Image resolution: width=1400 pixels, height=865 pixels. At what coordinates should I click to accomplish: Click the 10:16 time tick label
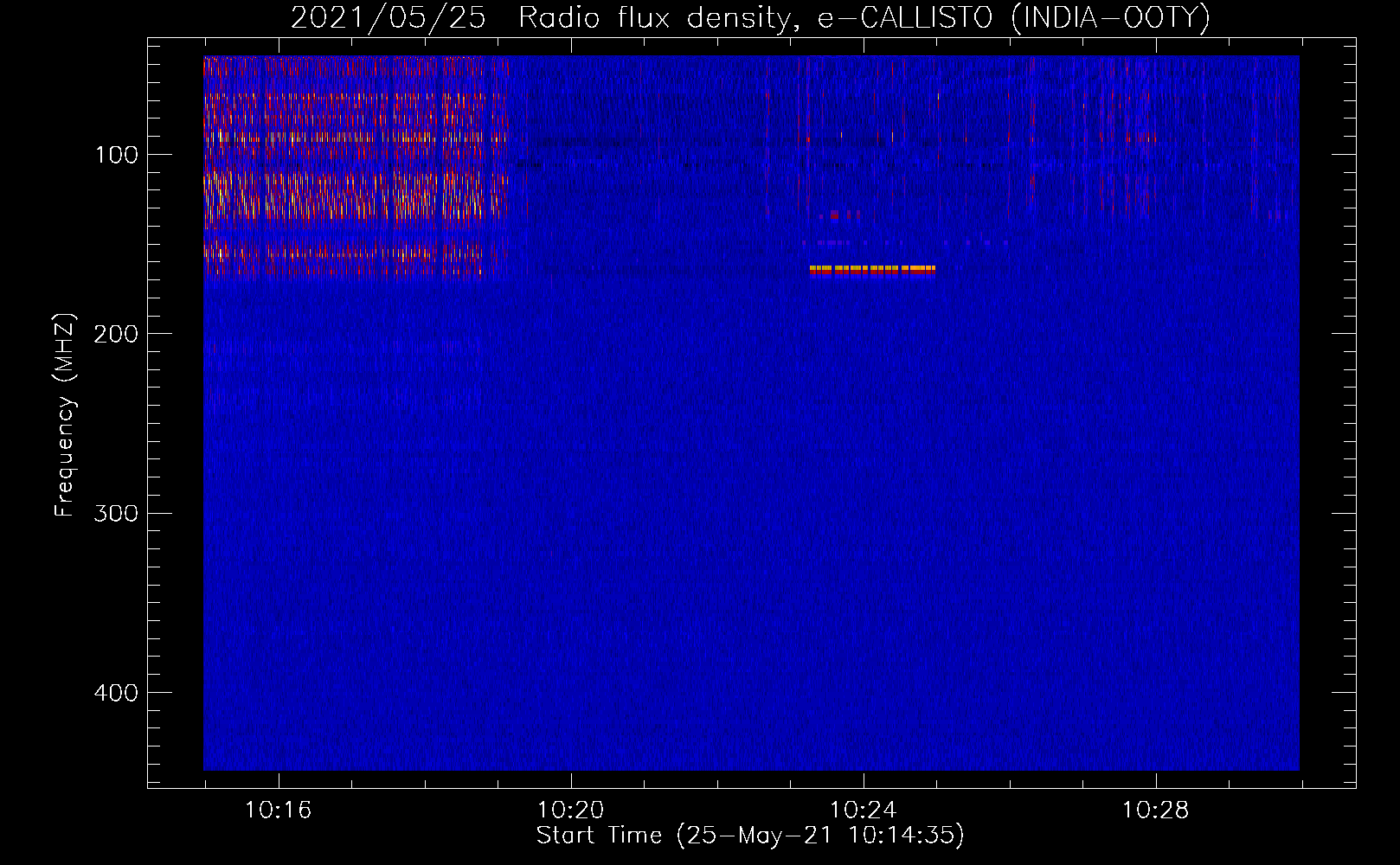pos(278,811)
